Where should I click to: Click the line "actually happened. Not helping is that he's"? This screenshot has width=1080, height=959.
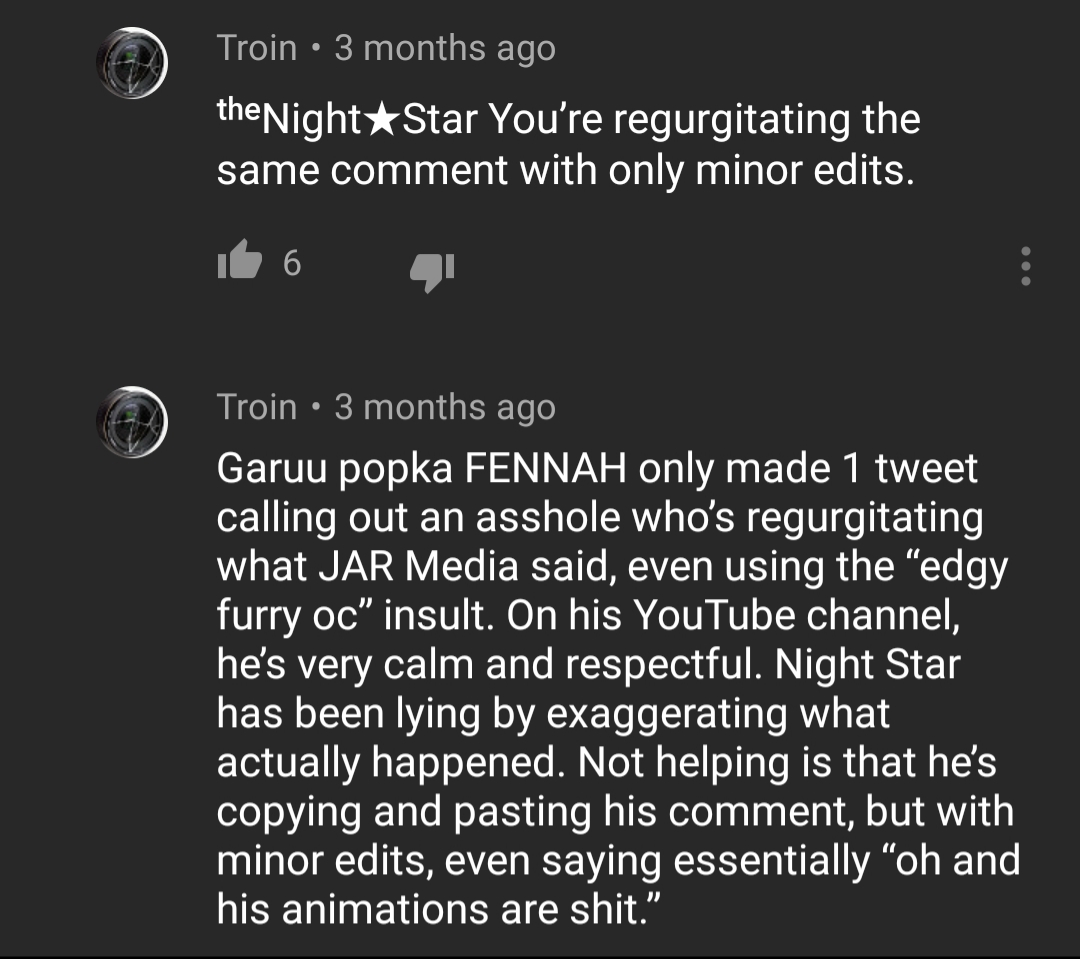[606, 762]
